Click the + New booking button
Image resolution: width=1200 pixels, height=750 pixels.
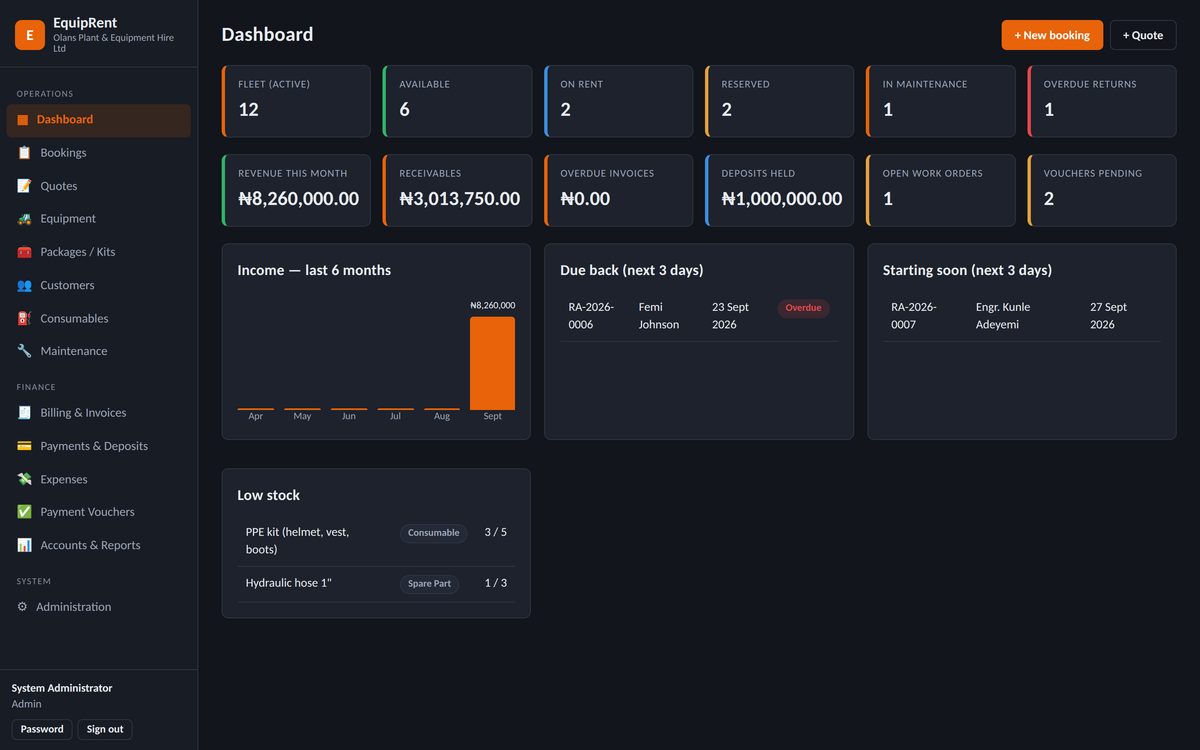1052,35
